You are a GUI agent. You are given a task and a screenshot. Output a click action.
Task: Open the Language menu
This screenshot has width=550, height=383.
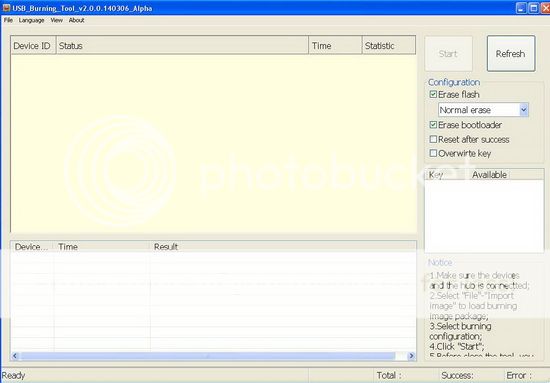point(32,20)
